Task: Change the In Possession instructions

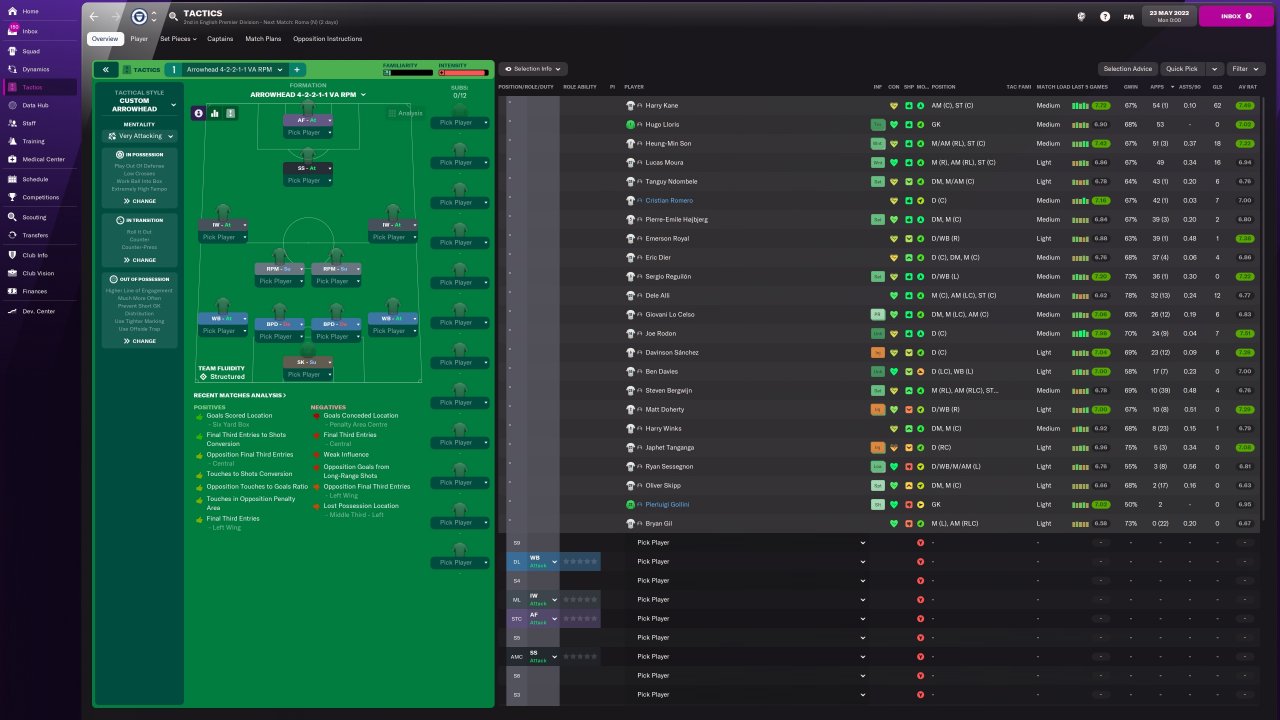Action: pyautogui.click(x=140, y=201)
